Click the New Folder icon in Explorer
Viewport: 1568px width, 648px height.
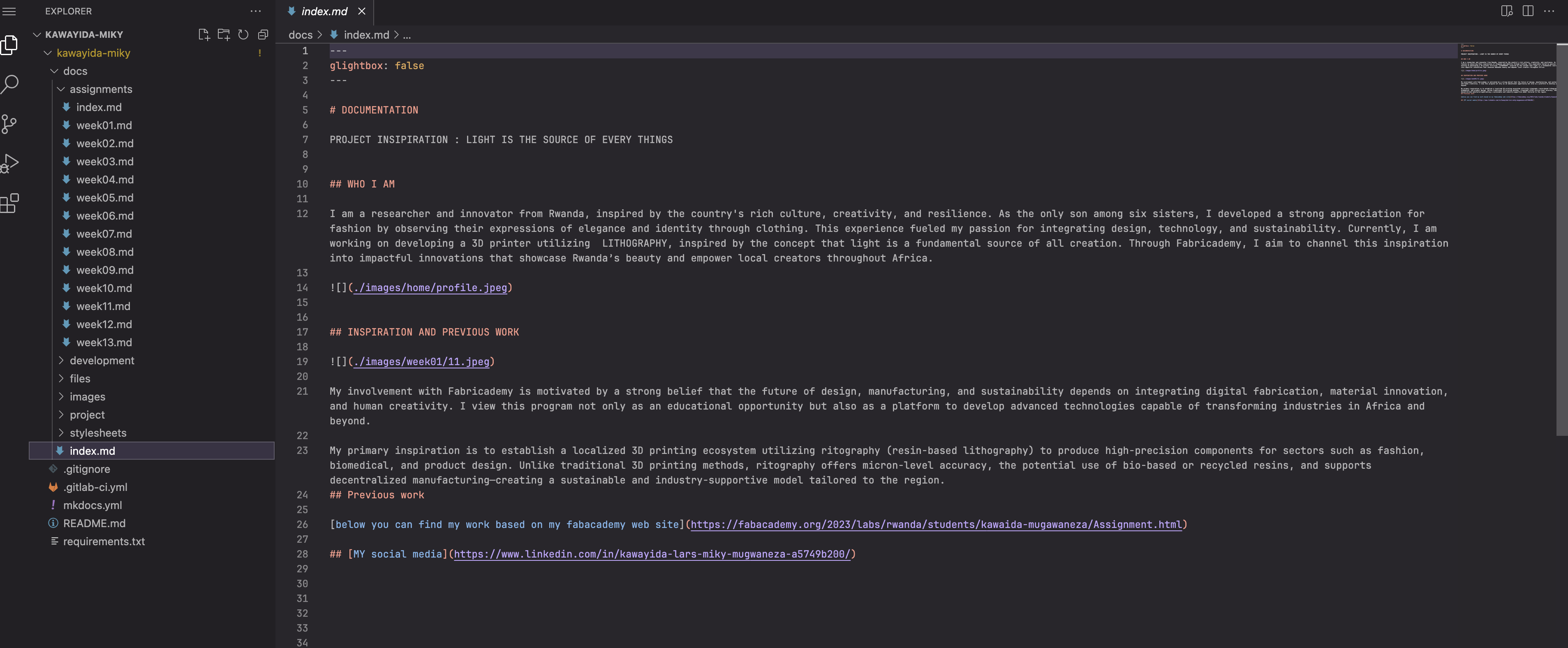point(223,35)
